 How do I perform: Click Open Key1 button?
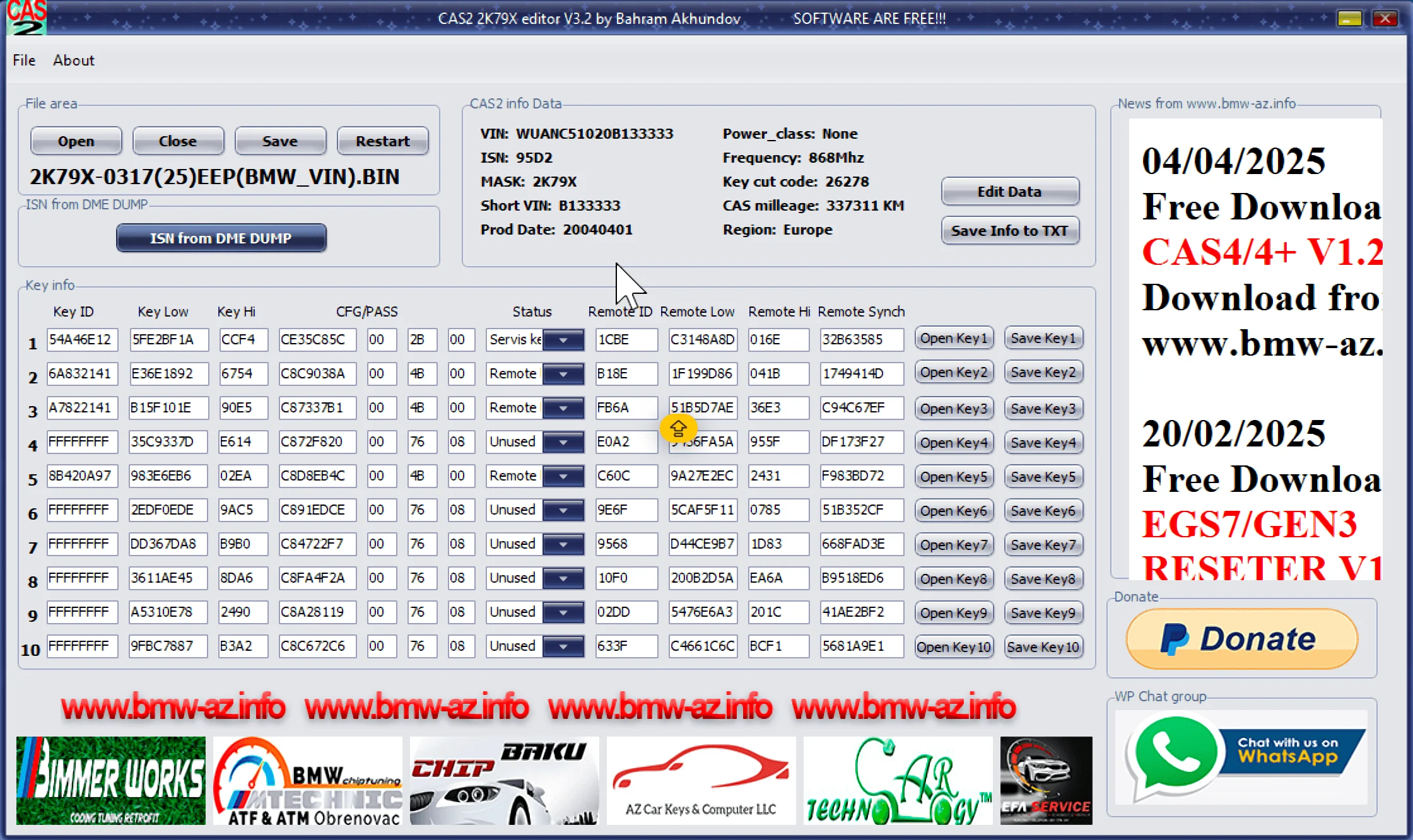[x=954, y=339]
